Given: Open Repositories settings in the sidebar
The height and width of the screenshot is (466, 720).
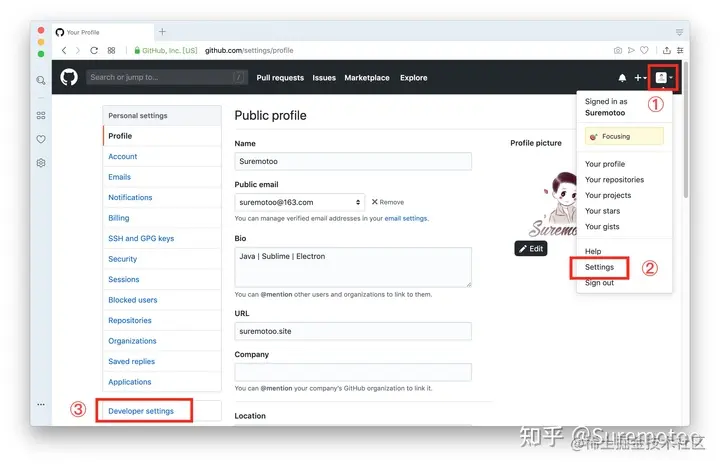Looking at the screenshot, I should coord(162,320).
